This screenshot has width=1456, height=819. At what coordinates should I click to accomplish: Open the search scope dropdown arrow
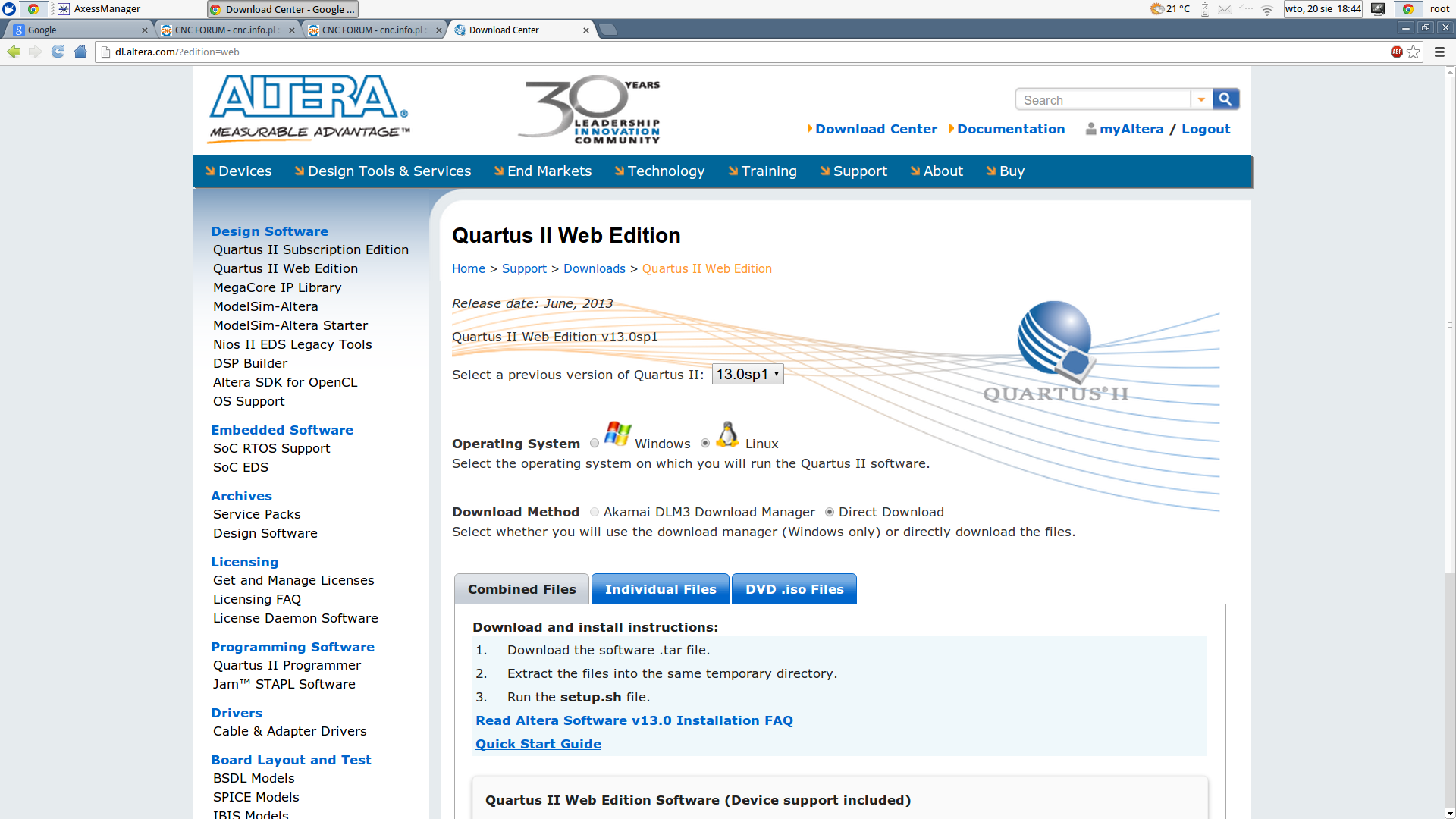1201,99
